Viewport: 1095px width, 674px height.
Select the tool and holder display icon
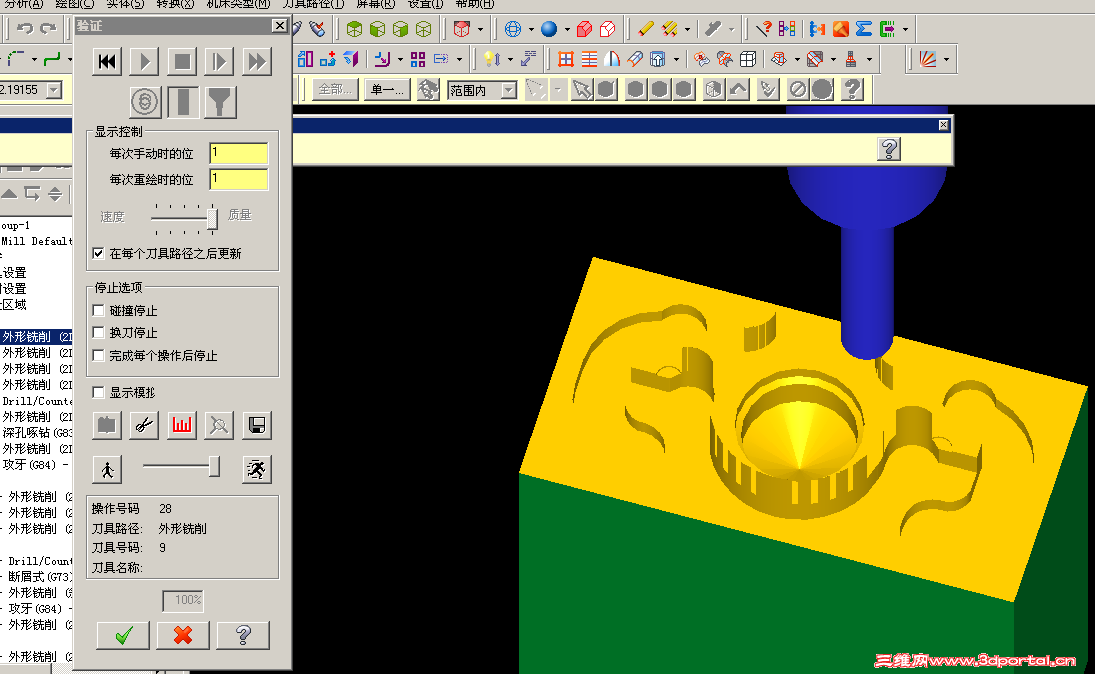[x=220, y=102]
